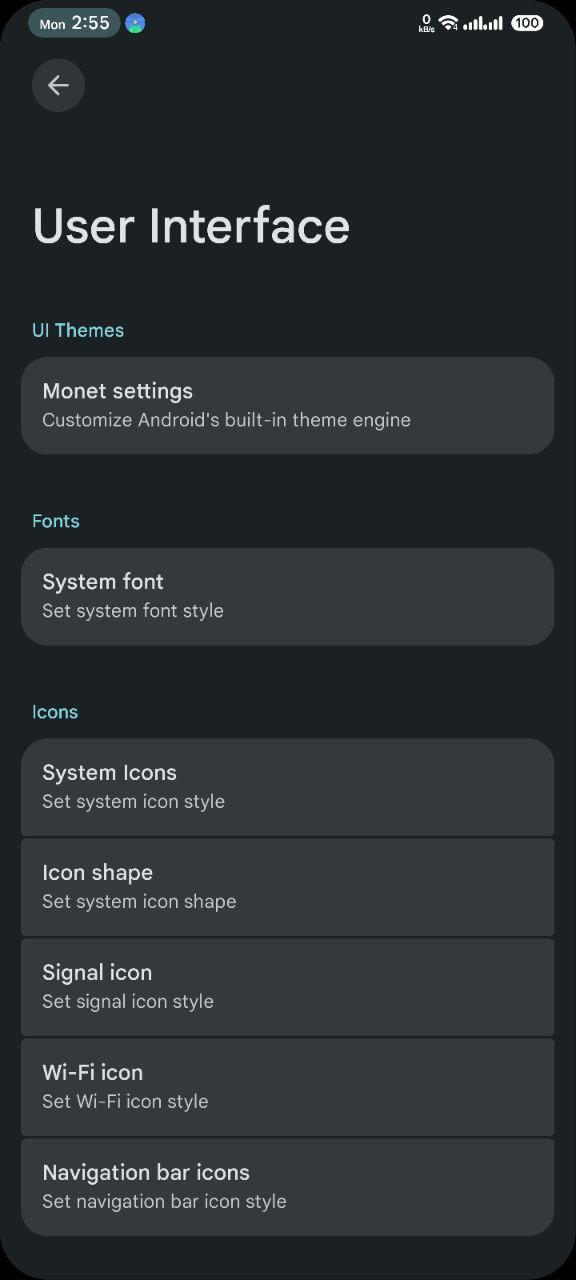This screenshot has height=1280, width=576.
Task: Open the Wi-Fi icon style entry
Action: click(288, 1087)
